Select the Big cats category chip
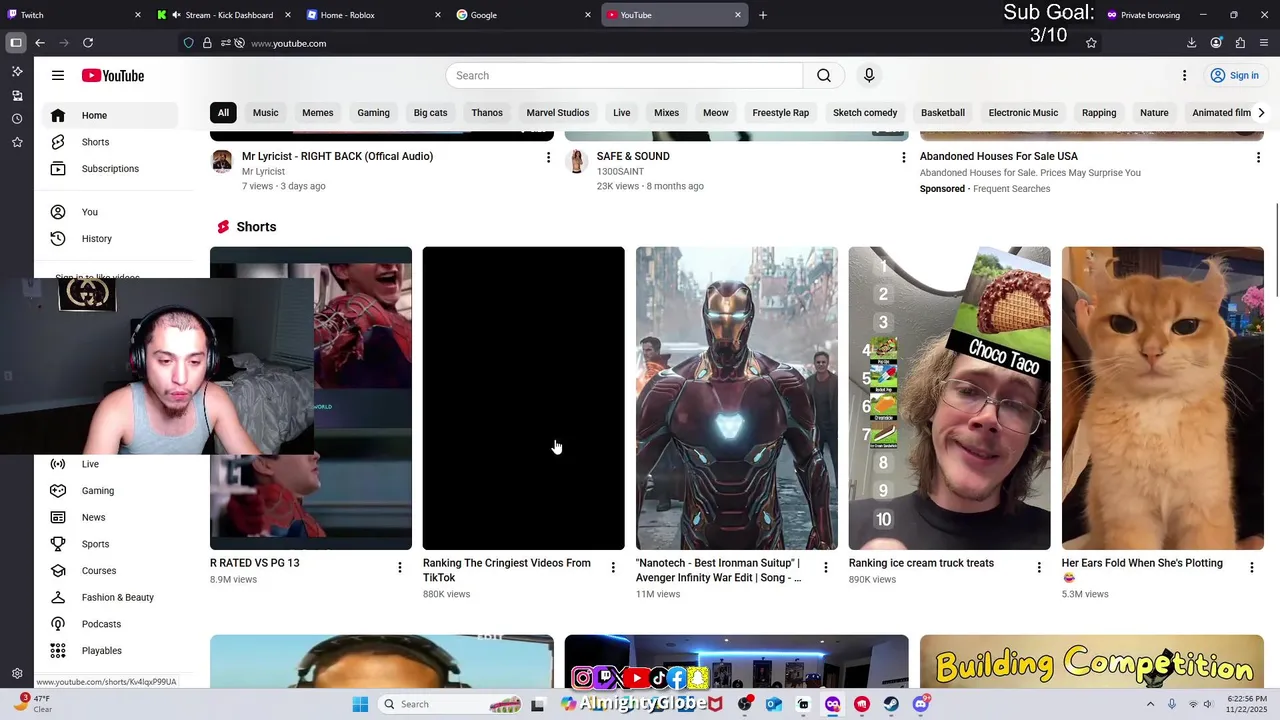The width and height of the screenshot is (1280, 720). click(x=431, y=113)
